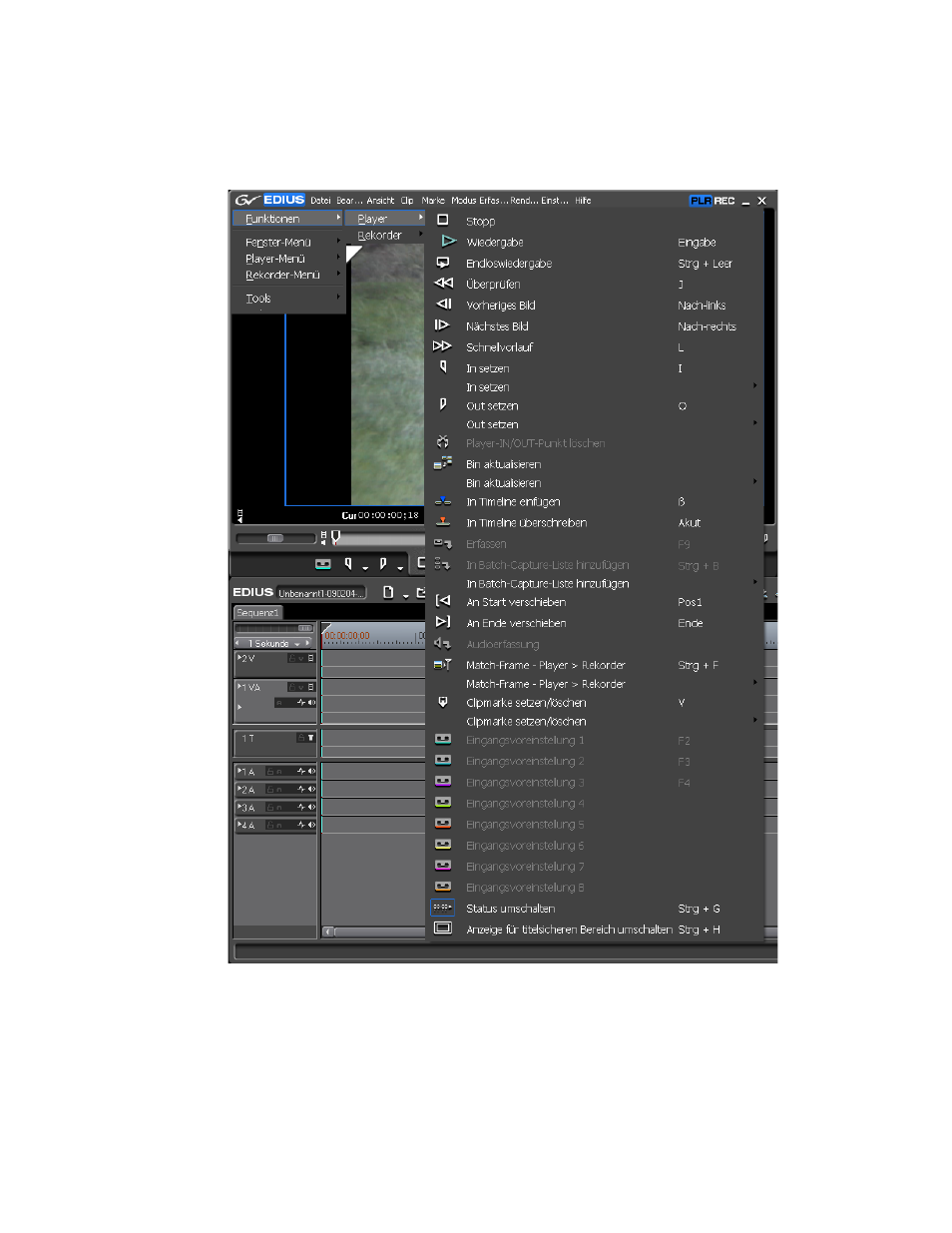
Task: Click the An Ende verschieben icon
Action: point(443,622)
